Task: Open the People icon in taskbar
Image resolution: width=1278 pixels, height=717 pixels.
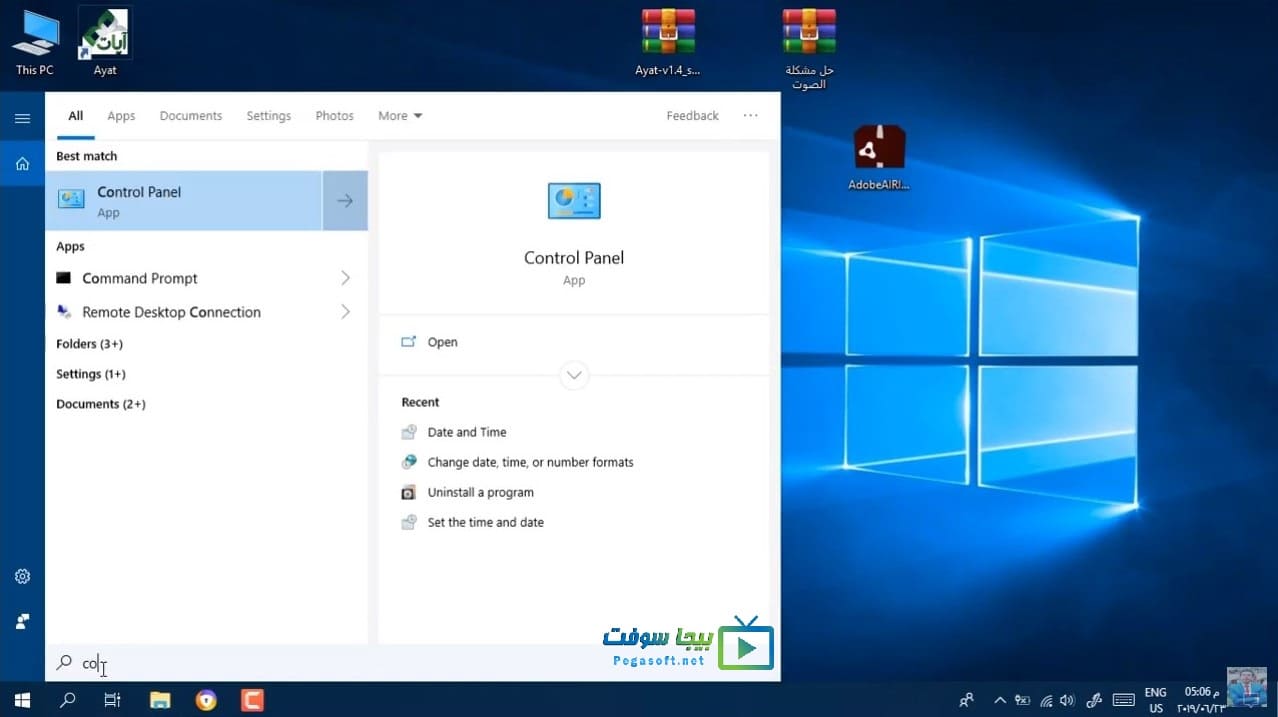Action: pos(966,700)
